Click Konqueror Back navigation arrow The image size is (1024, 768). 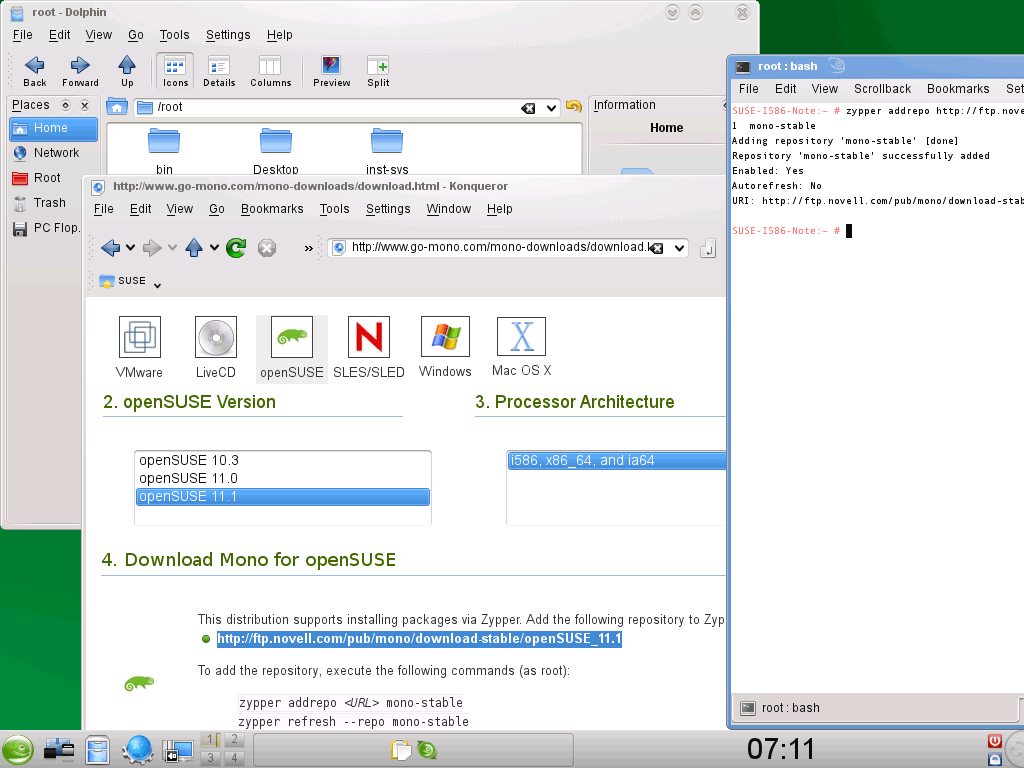click(110, 248)
